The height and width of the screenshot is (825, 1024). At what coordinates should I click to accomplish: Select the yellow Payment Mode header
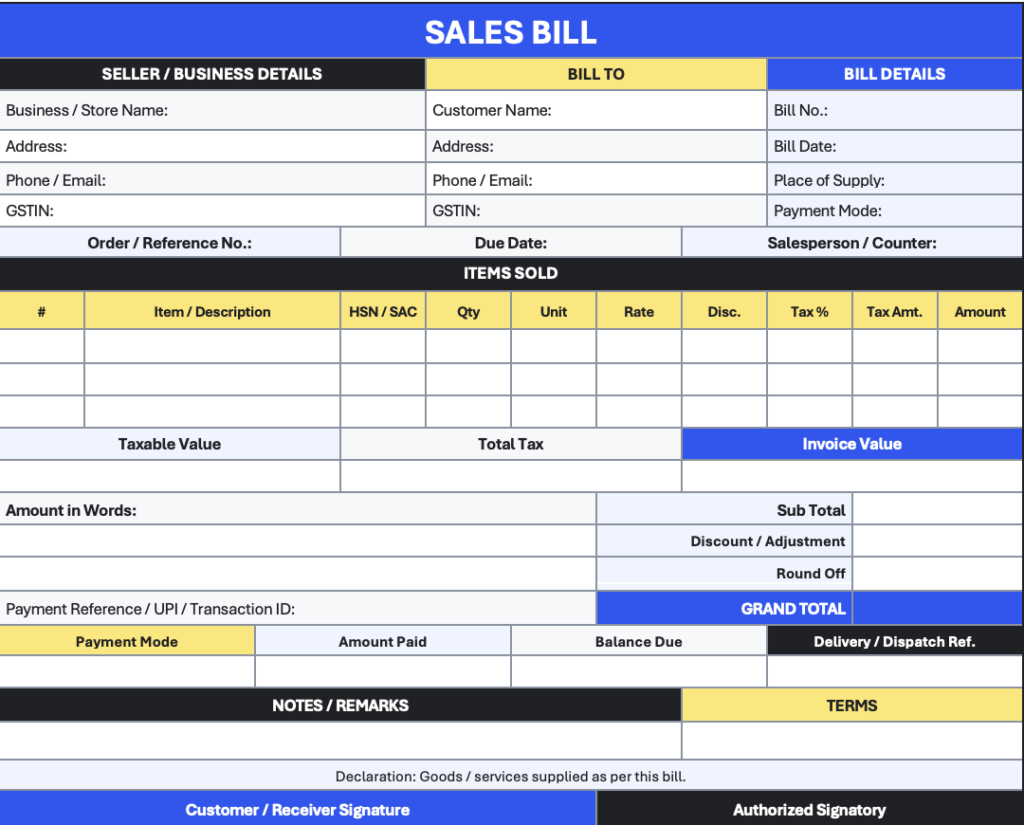click(127, 641)
